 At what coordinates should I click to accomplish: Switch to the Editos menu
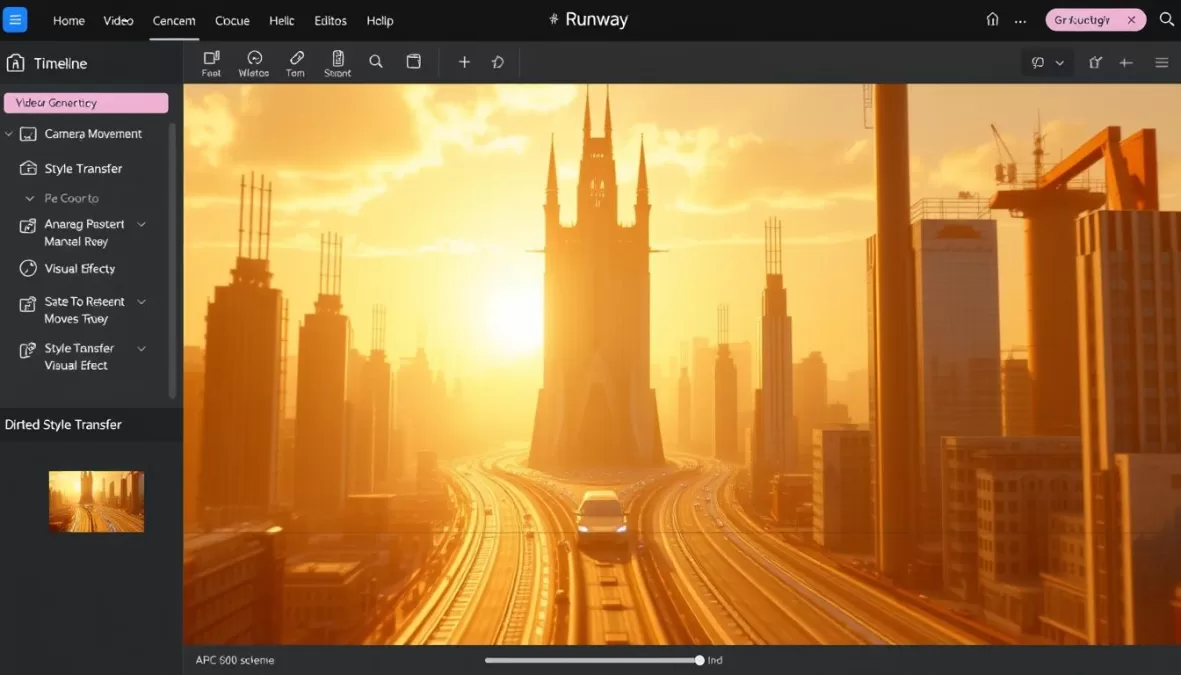(330, 20)
